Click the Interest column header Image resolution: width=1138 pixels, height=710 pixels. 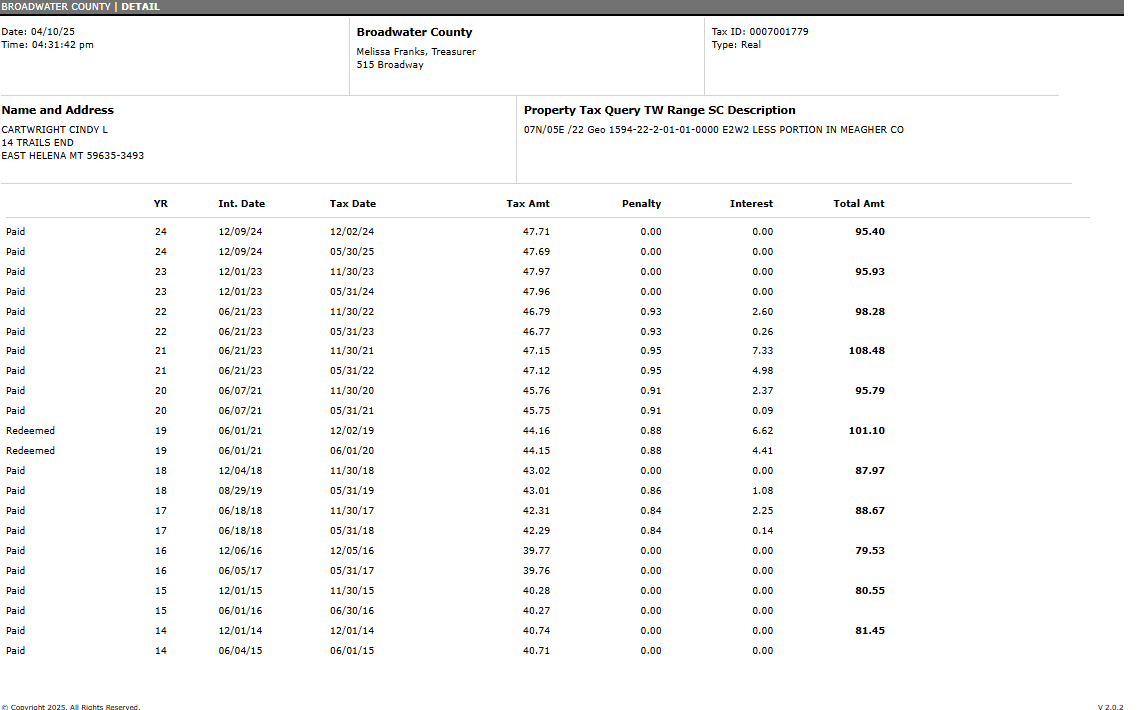point(751,204)
